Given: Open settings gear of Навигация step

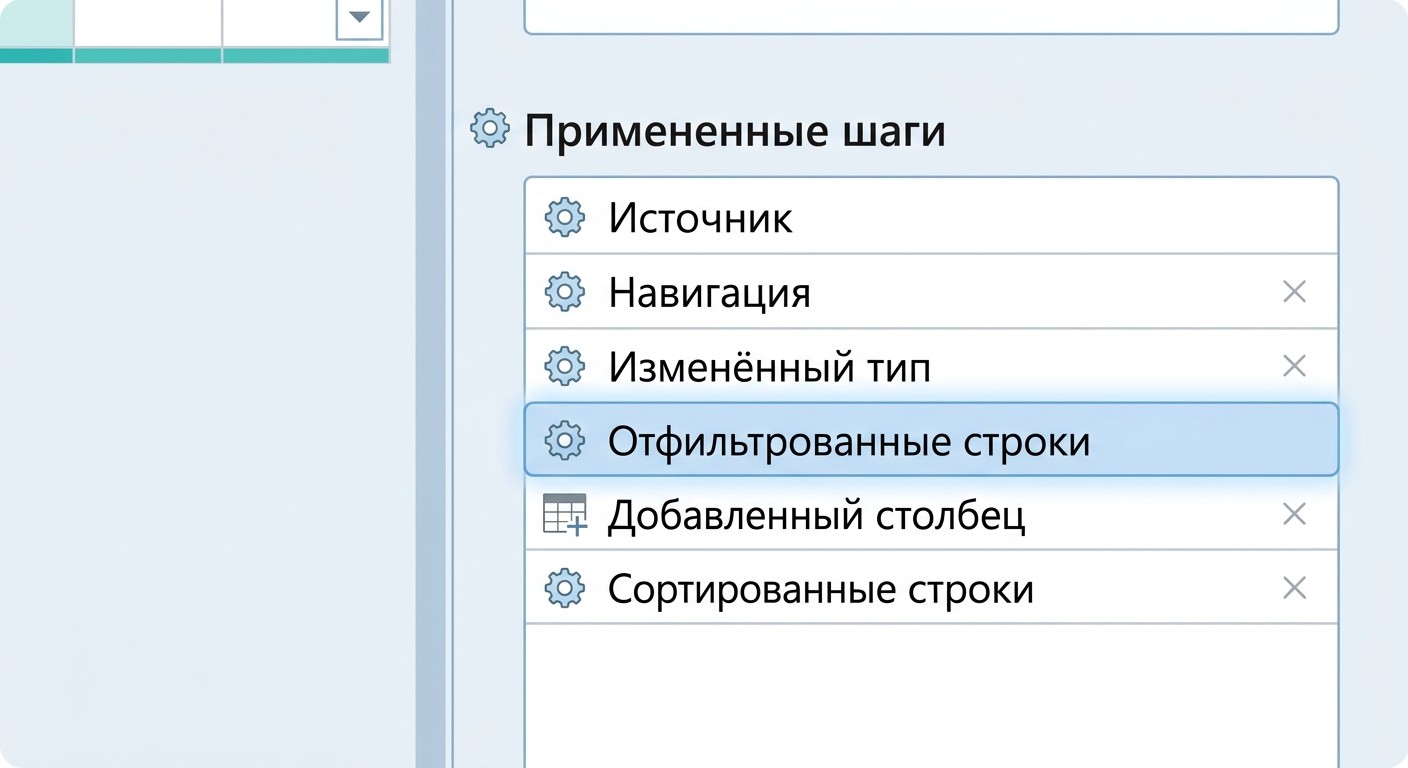Looking at the screenshot, I should click(x=564, y=291).
